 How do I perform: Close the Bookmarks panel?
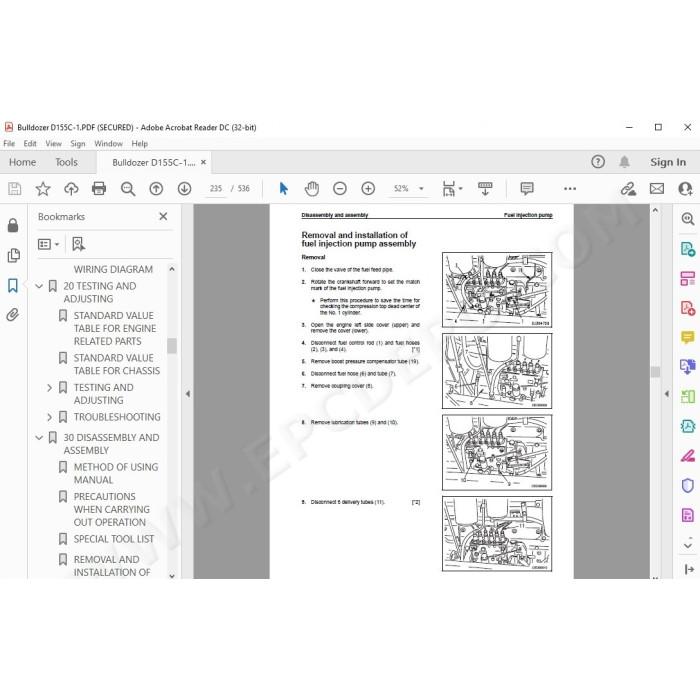pyautogui.click(x=163, y=217)
